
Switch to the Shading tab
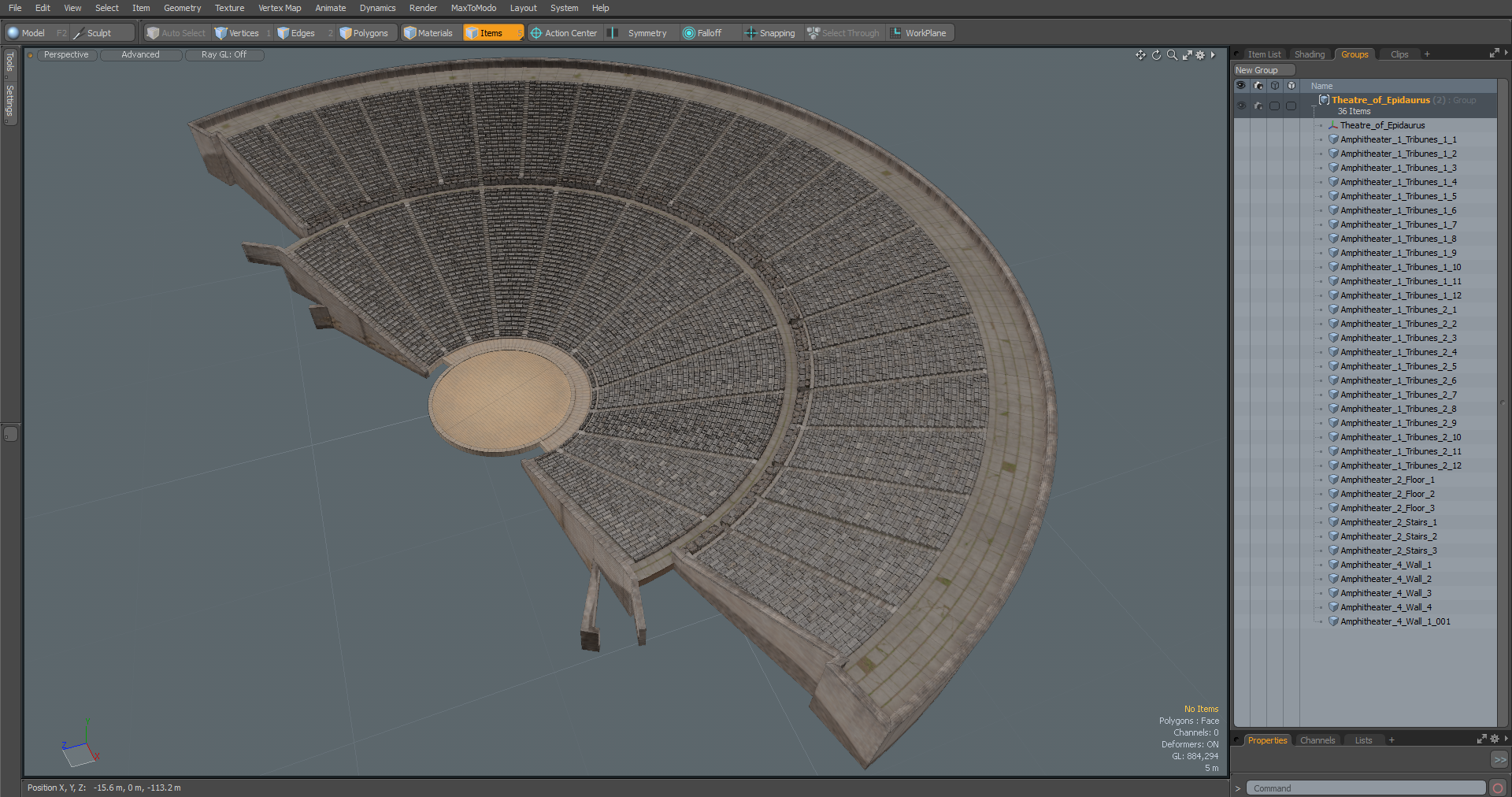pyautogui.click(x=1310, y=54)
